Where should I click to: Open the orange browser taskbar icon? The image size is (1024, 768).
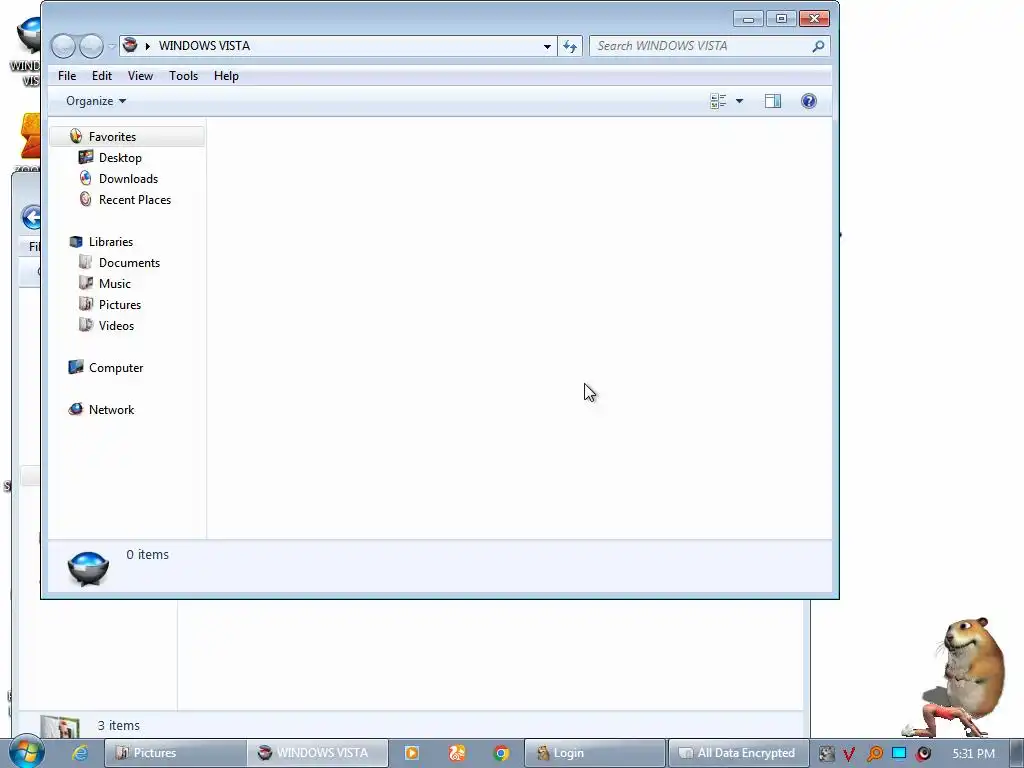(456, 753)
